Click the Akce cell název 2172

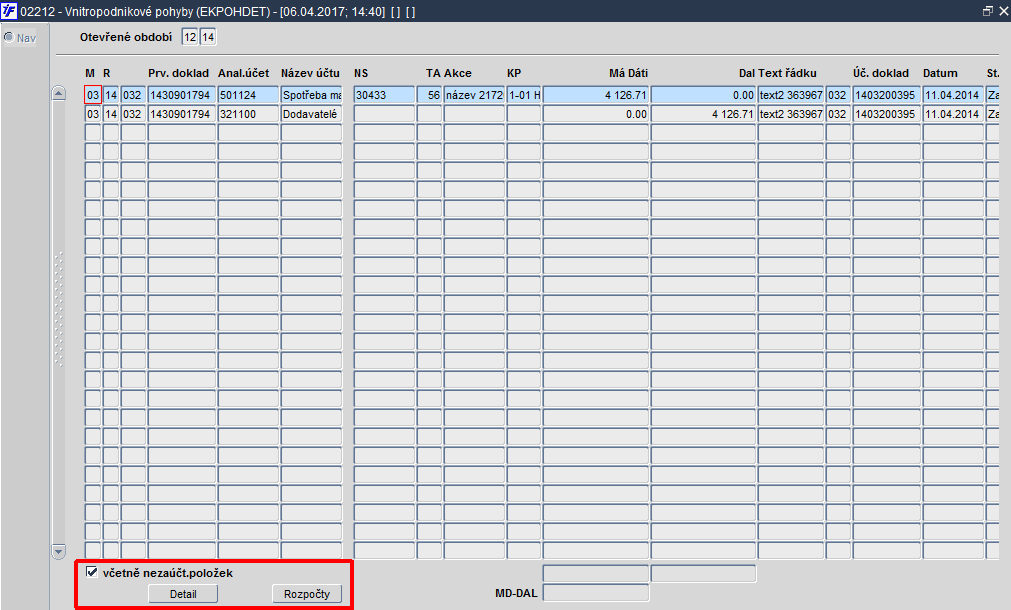click(x=475, y=95)
